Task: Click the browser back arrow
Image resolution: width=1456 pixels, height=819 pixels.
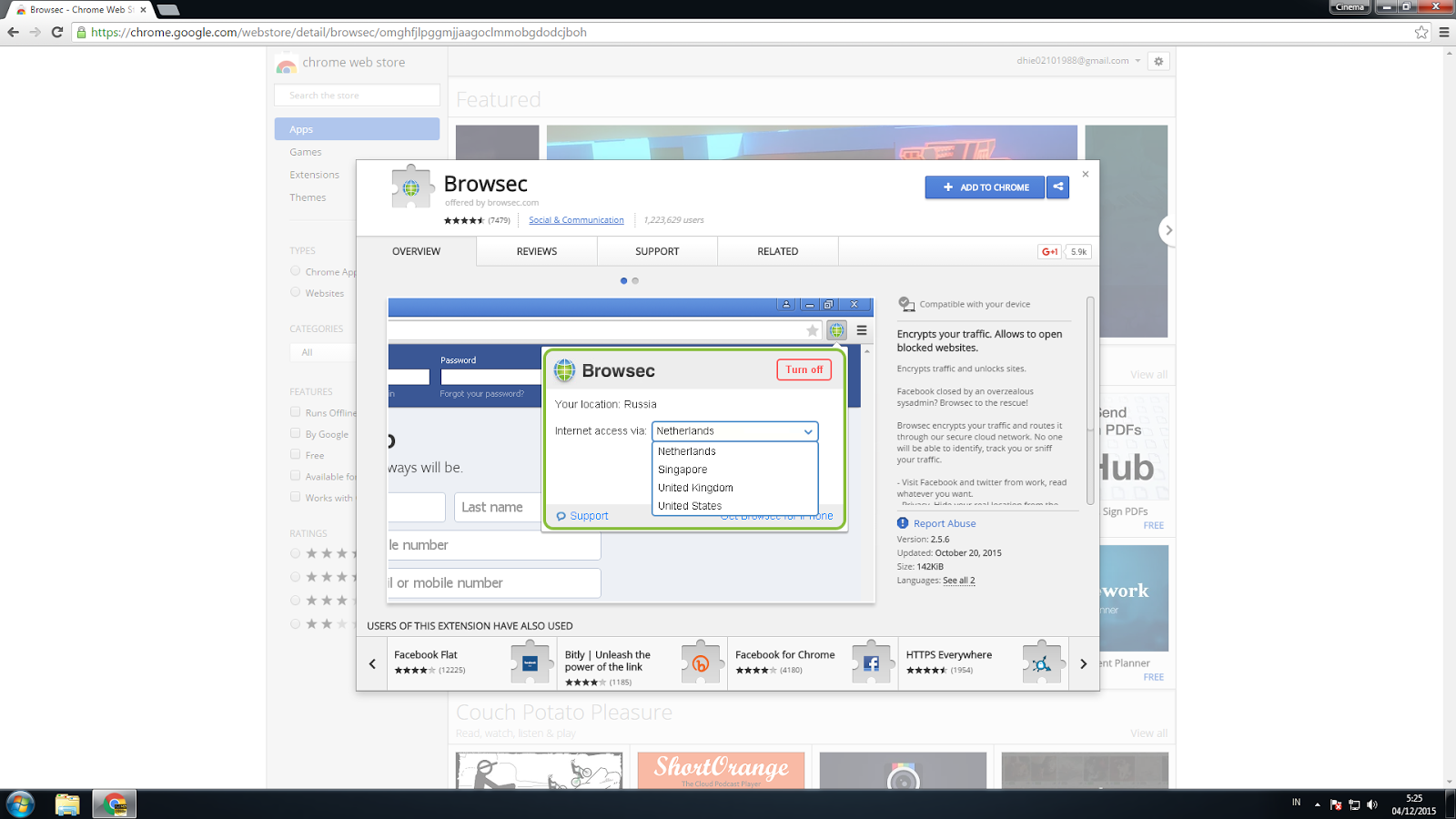Action: point(13,32)
